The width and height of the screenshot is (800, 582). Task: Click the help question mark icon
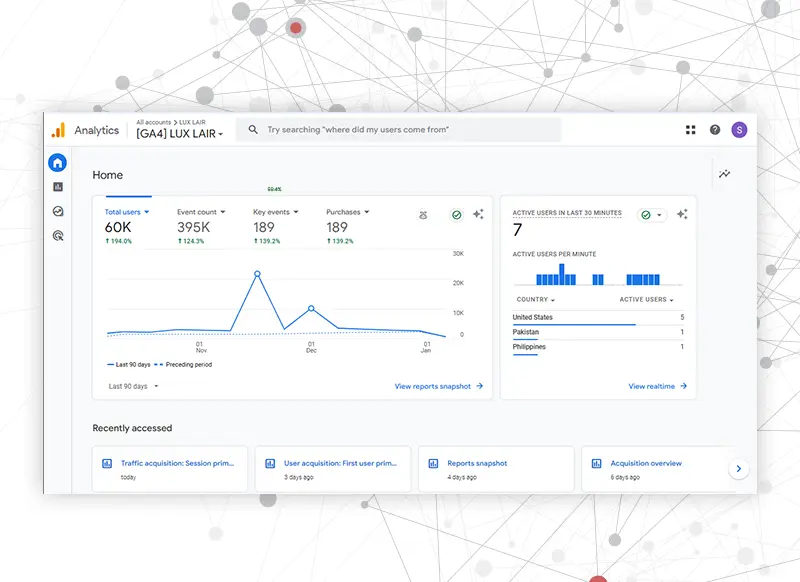point(715,130)
